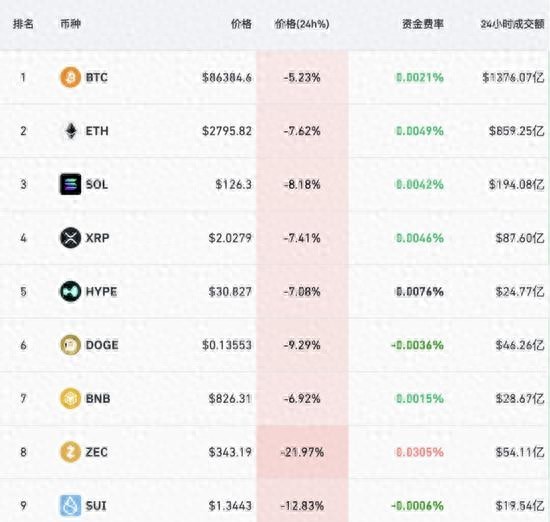The image size is (550, 522).
Task: Click the DOGE dog coin icon
Action: tap(71, 345)
